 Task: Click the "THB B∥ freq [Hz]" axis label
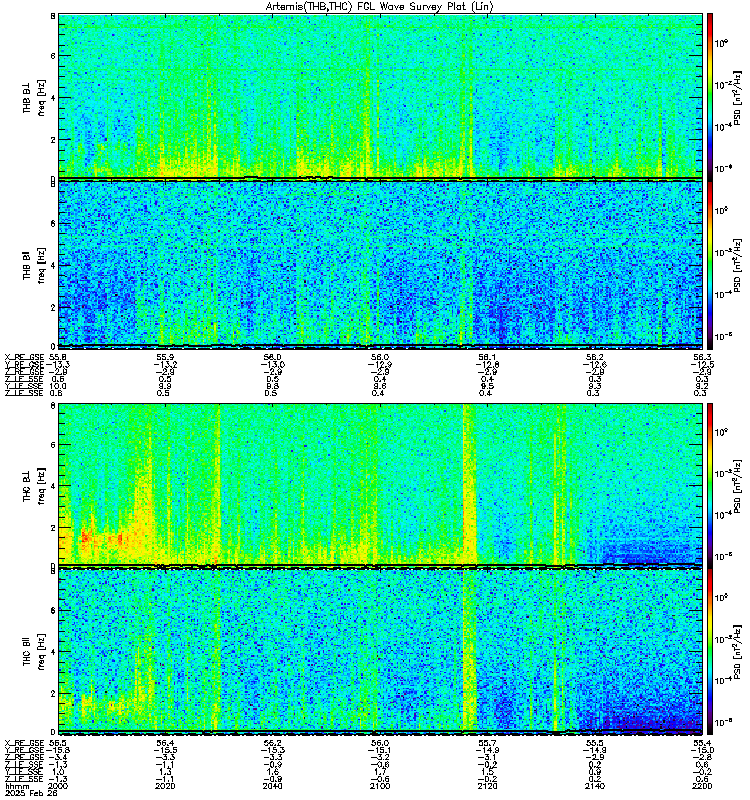34,264
